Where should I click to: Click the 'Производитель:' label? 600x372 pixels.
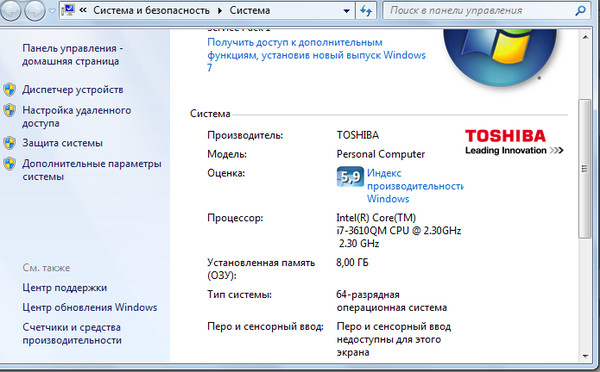pos(245,135)
